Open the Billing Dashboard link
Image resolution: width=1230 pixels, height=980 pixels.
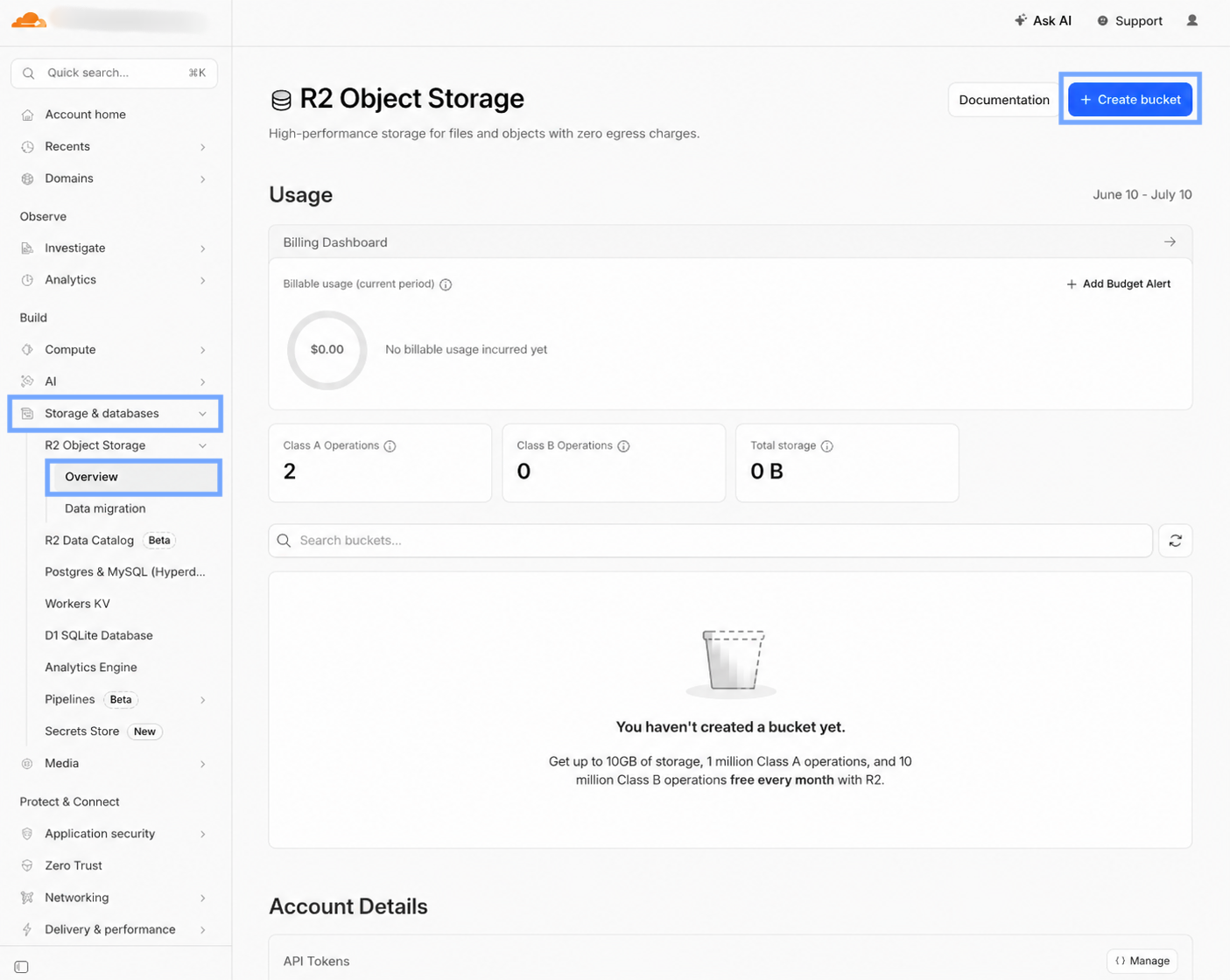(730, 242)
